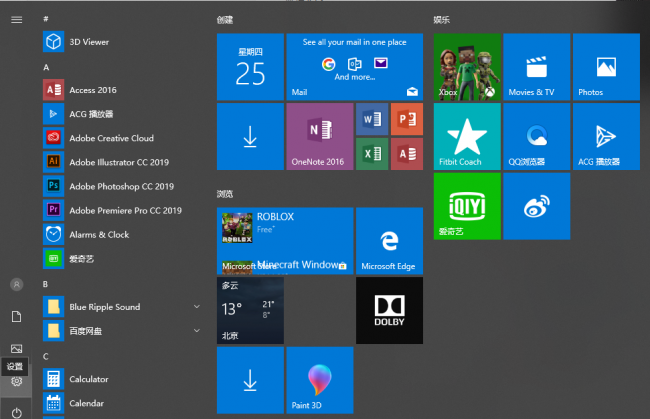Open Calendar from the app list
This screenshot has width=650, height=419.
121,403
